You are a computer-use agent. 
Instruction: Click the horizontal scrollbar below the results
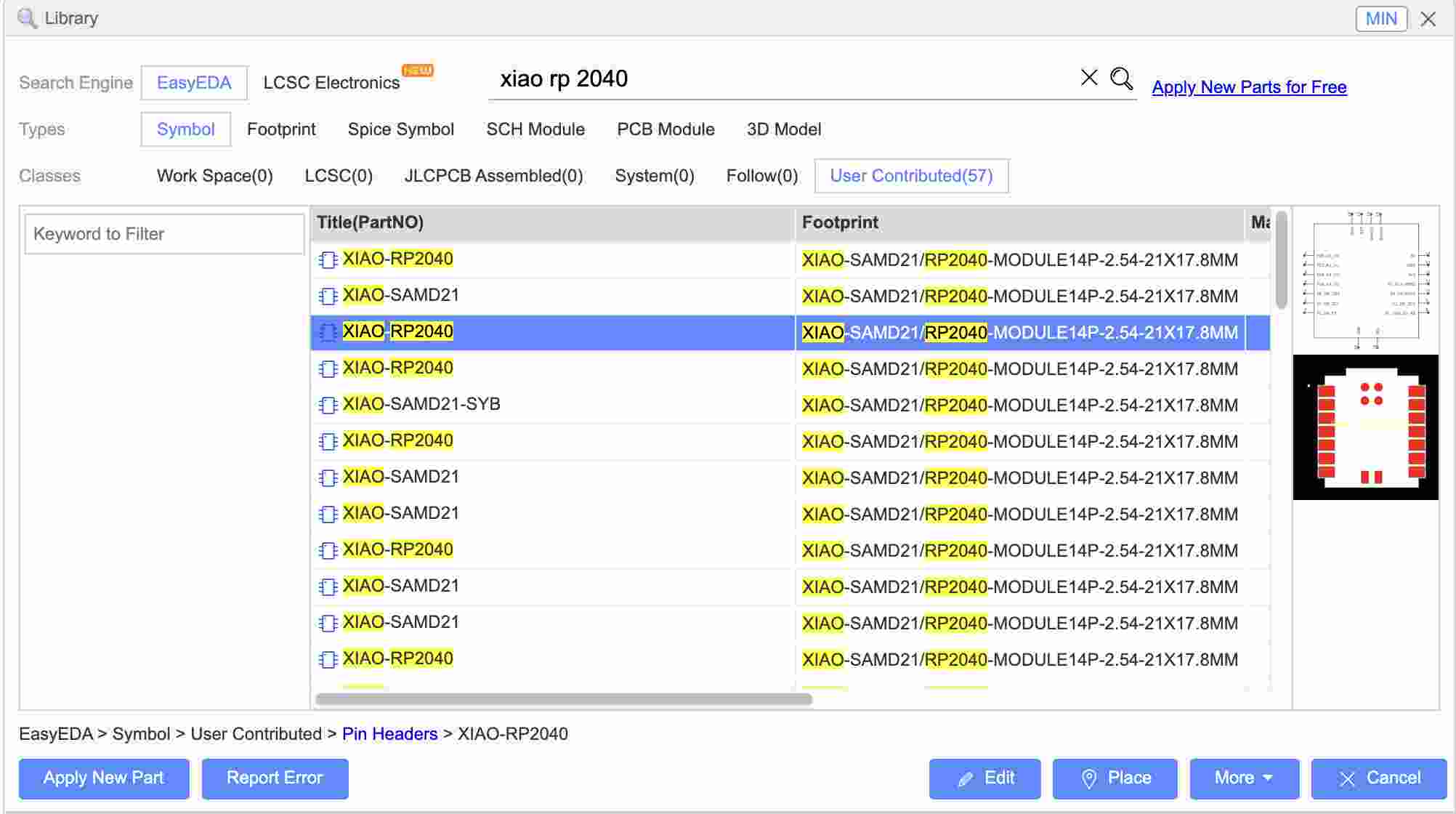click(564, 699)
